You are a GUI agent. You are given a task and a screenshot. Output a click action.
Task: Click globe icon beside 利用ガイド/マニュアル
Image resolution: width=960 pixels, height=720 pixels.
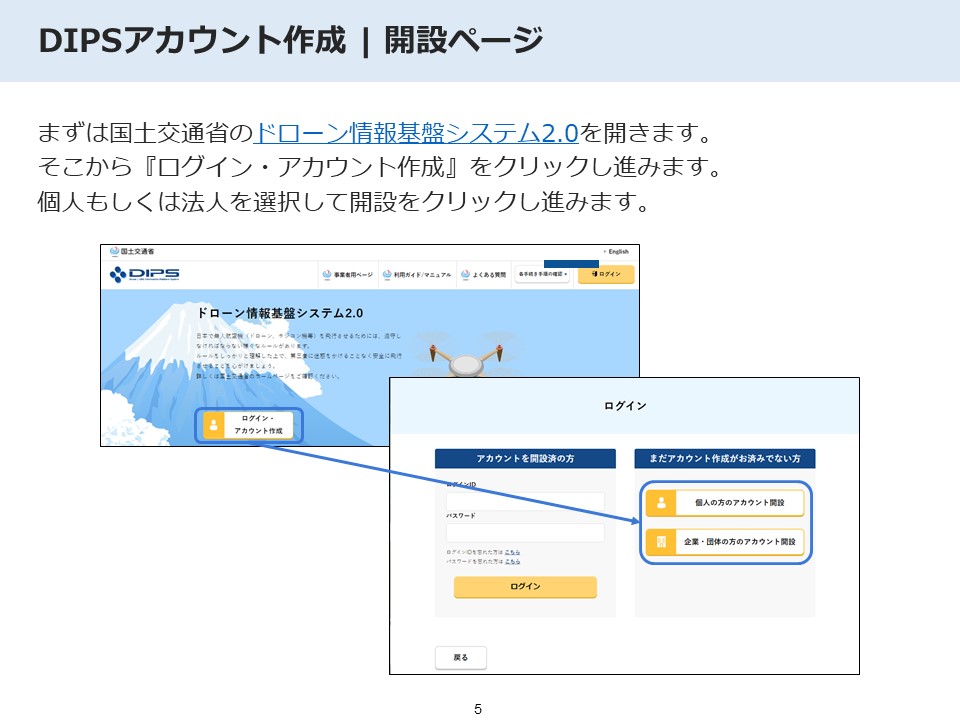tap(387, 274)
